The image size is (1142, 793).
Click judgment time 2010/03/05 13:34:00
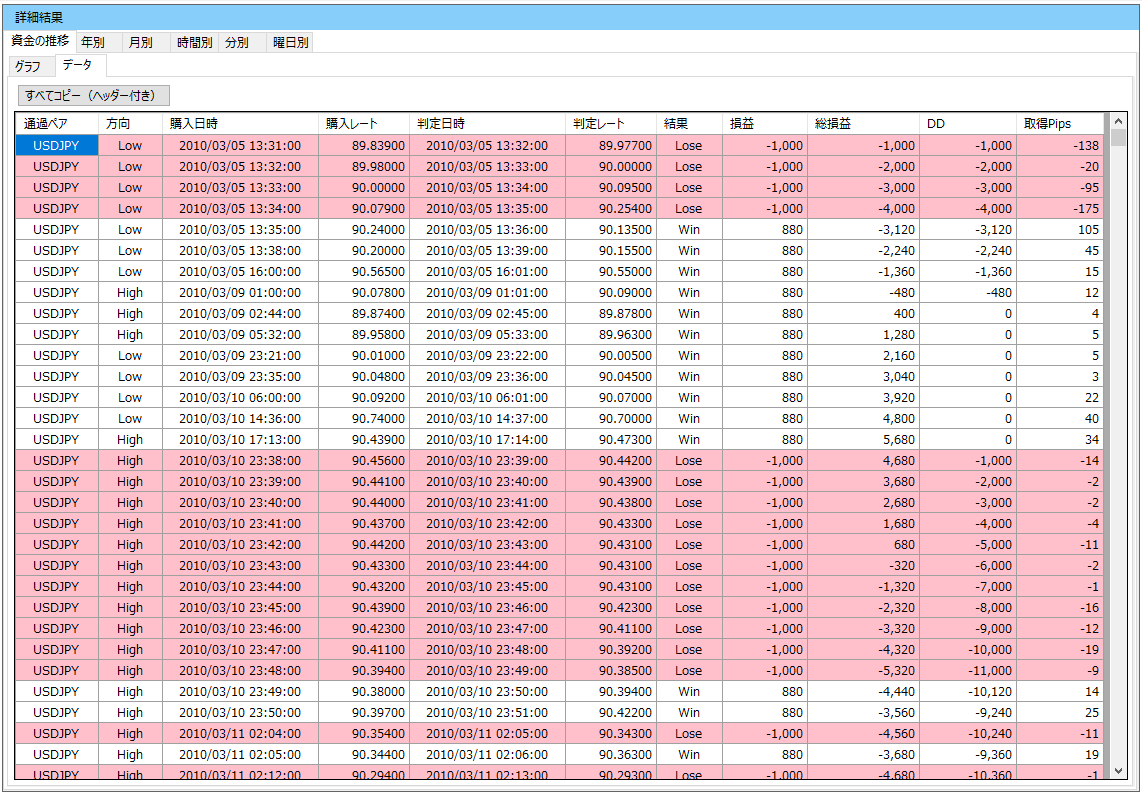coord(488,188)
